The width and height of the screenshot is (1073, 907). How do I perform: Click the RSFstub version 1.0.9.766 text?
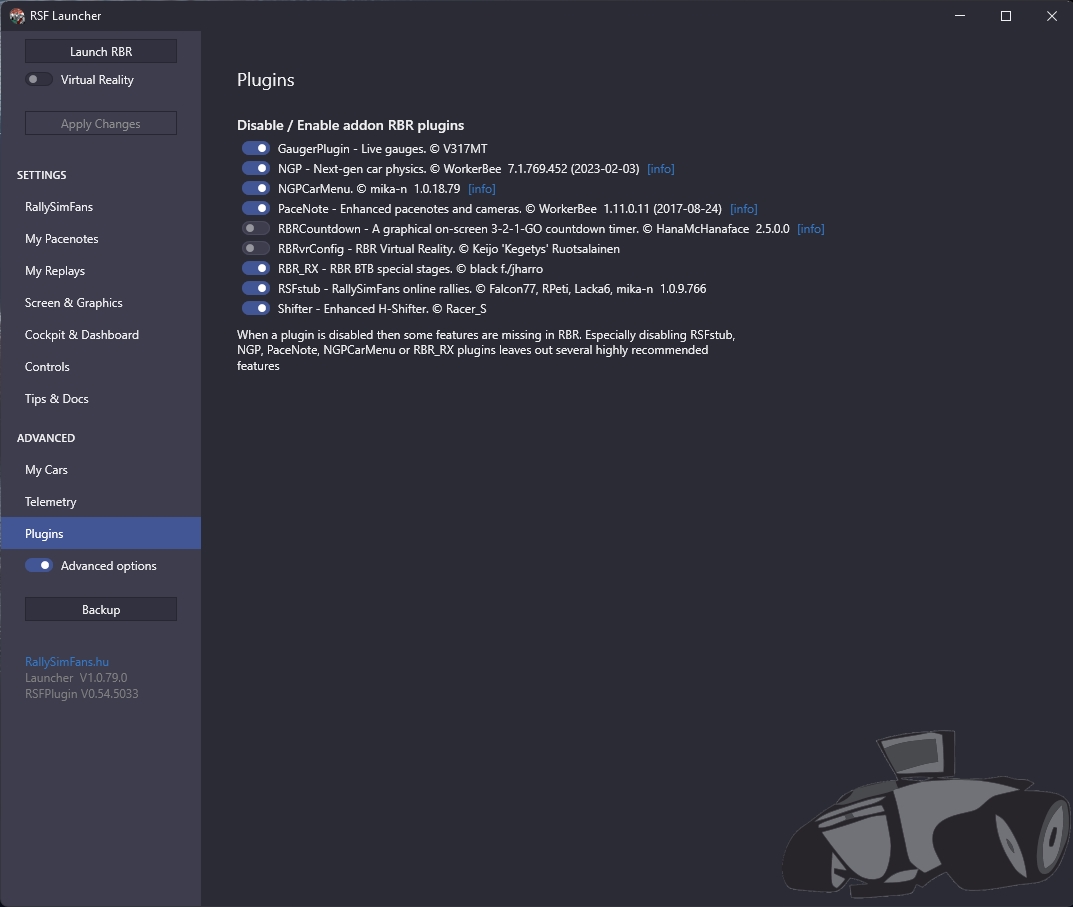[683, 289]
